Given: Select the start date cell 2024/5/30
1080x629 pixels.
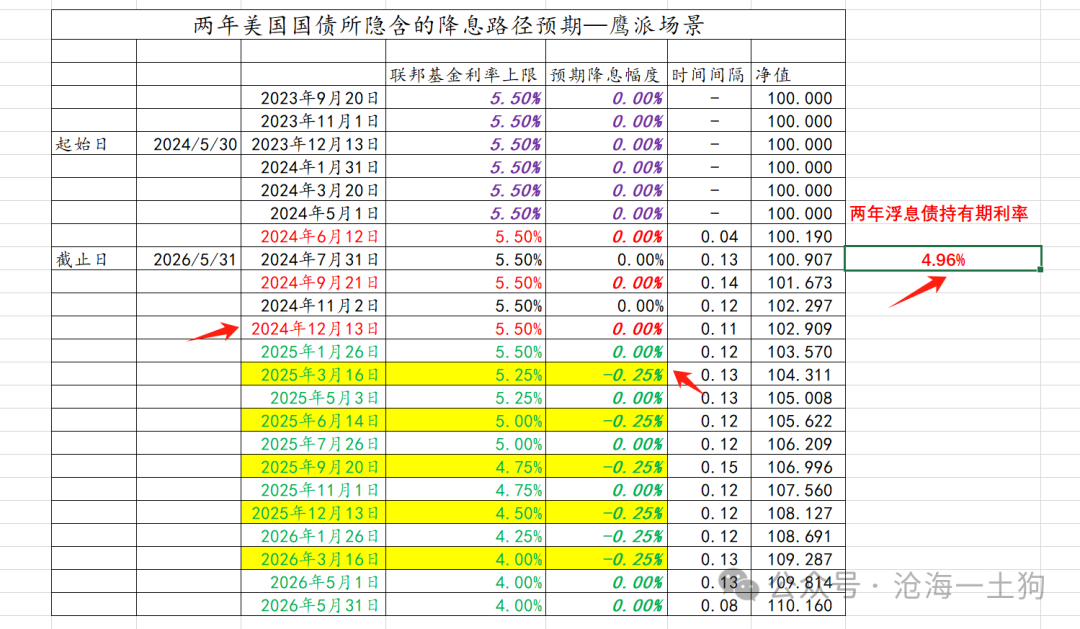Looking at the screenshot, I should click(189, 144).
